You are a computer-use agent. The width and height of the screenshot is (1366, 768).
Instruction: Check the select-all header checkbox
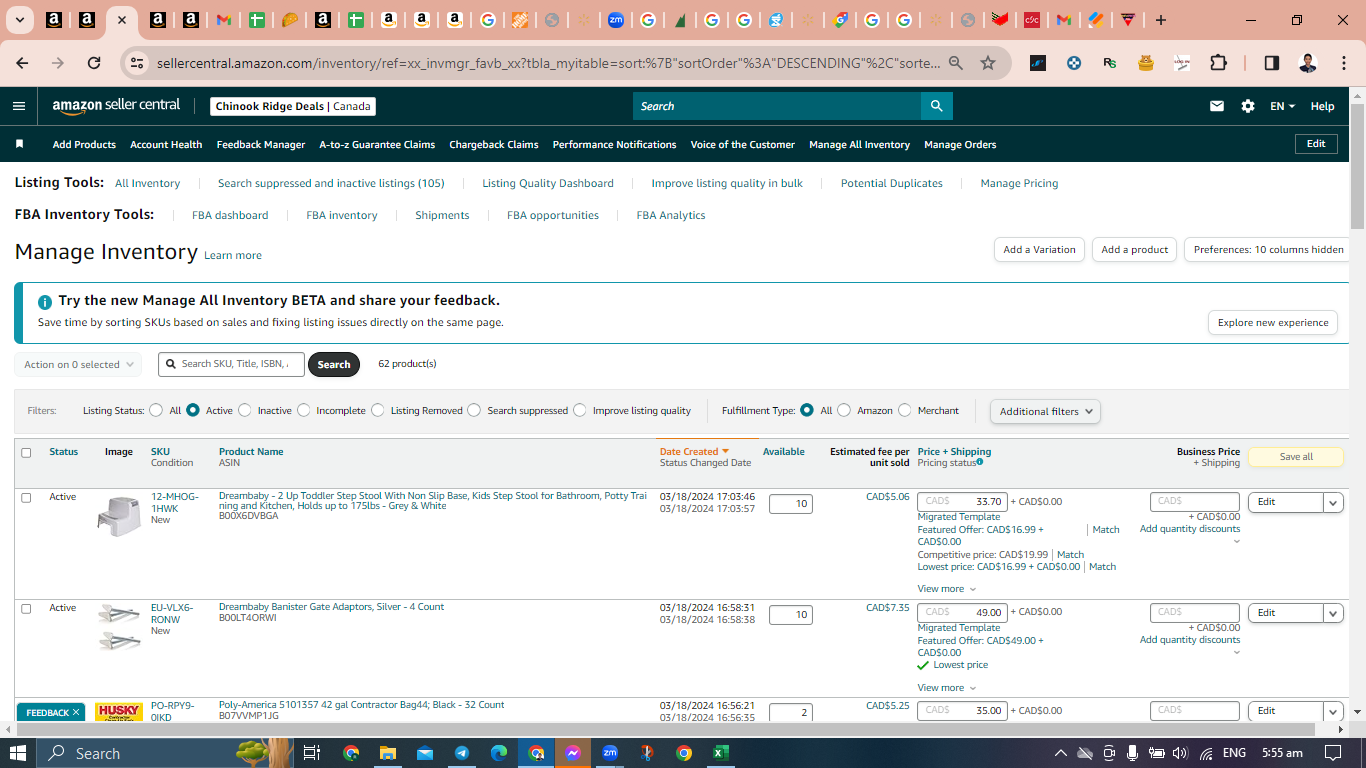coord(26,453)
